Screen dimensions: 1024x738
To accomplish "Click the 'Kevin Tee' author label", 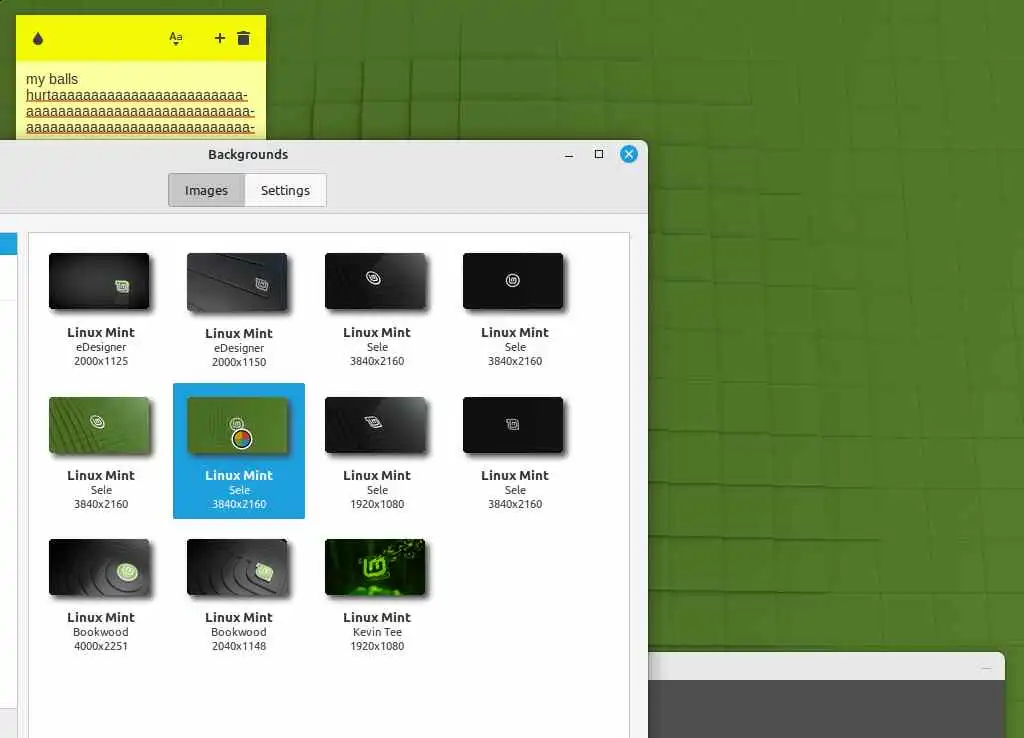I will [377, 632].
